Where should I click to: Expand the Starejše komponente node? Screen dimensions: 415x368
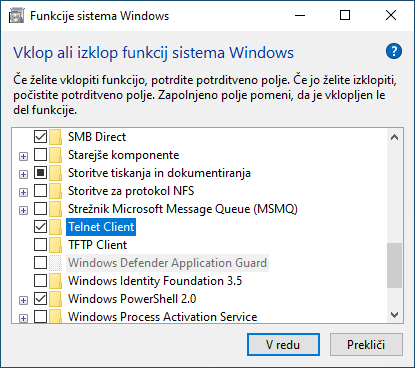23,156
